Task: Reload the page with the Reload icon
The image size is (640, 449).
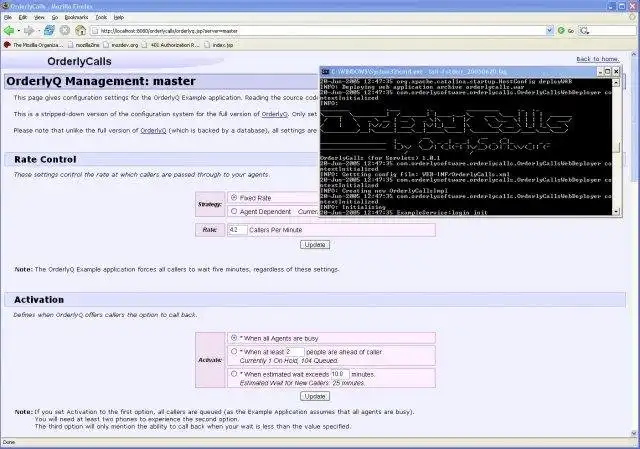Action: 49,30
